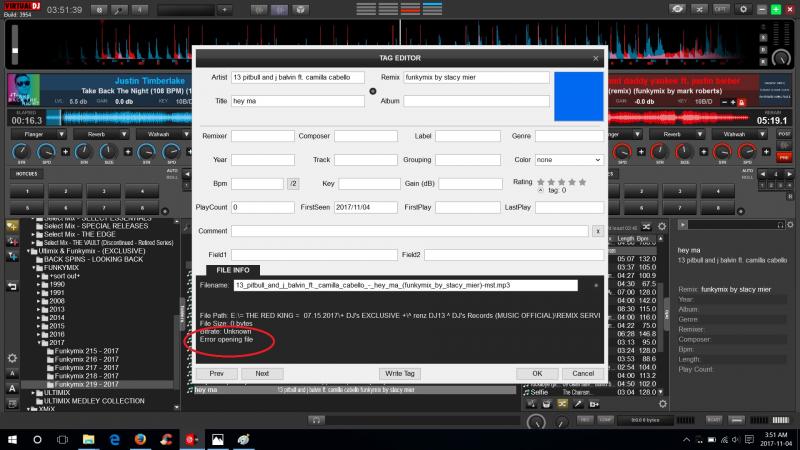
Task: Halve BPM with the /2 button
Action: click(x=293, y=184)
